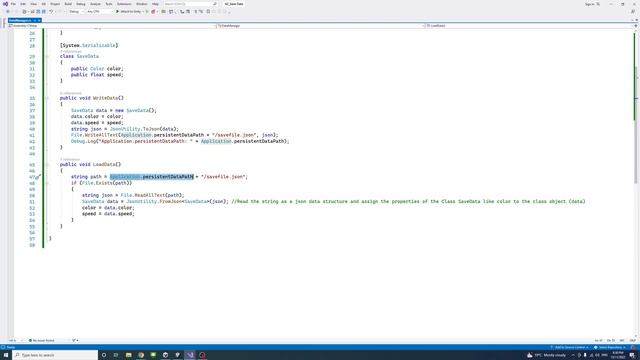
Task: Open the Extensions menu
Action: coord(124,4)
